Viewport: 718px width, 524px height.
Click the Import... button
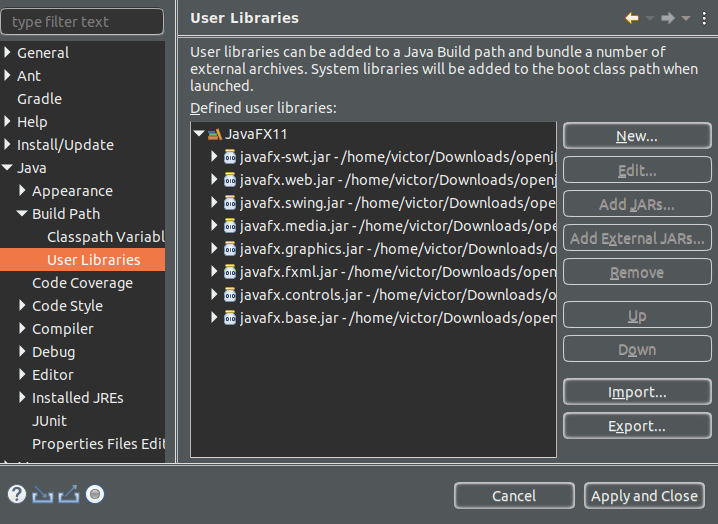637,392
